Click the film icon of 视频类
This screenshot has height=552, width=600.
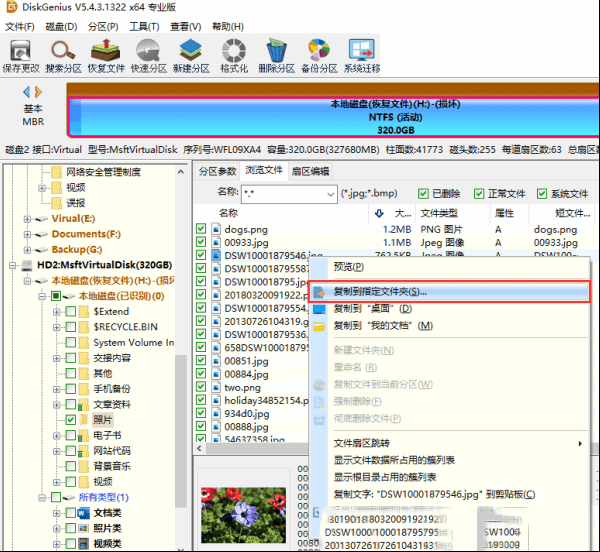pyautogui.click(x=83, y=544)
